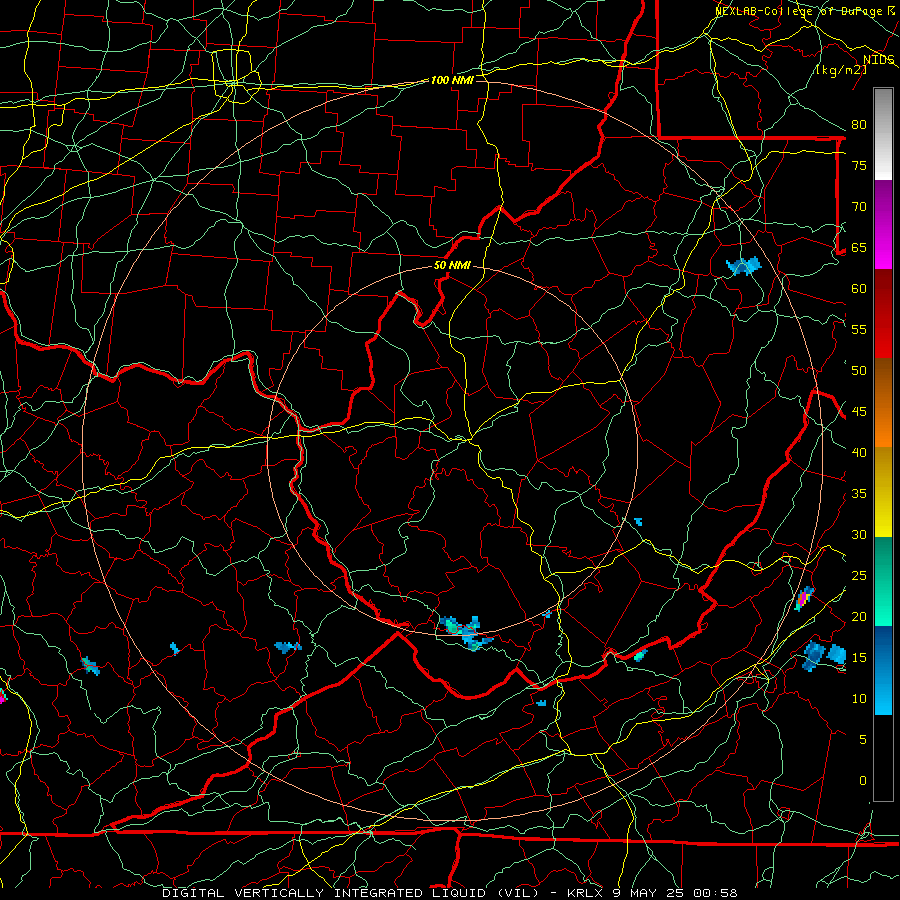
Task: Click the scale value "75"
Action: tap(859, 166)
